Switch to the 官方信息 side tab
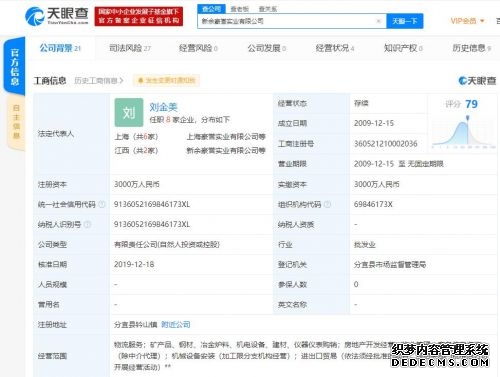 [14, 67]
